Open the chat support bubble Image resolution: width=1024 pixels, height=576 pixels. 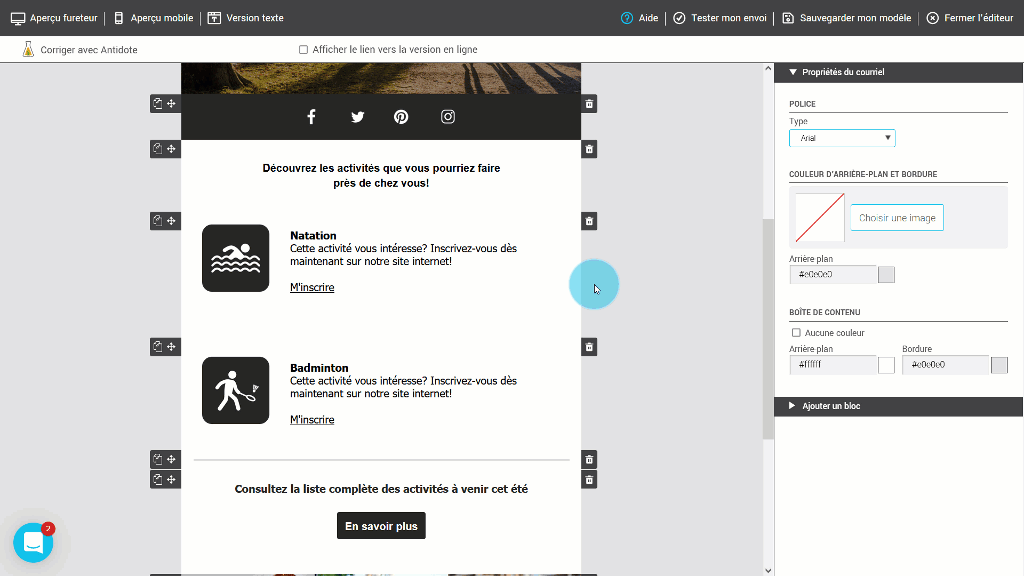click(x=33, y=541)
